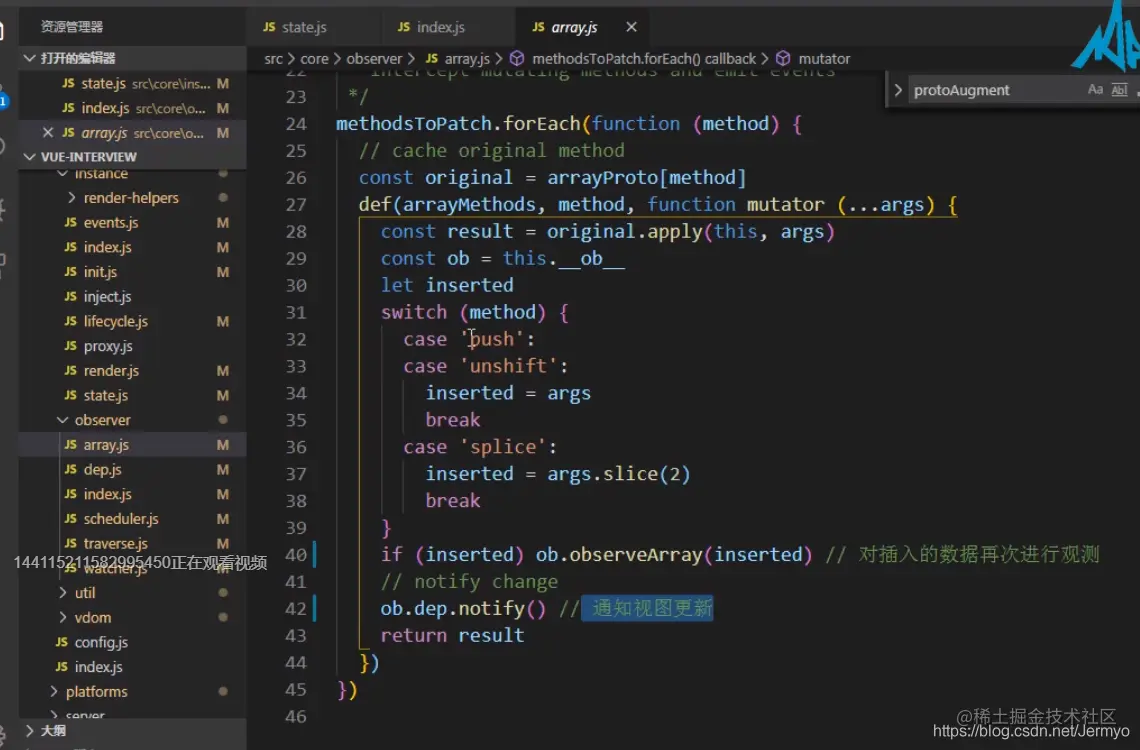The image size is (1140, 750).
Task: Click 'unshift' string on line 33
Action: pos(508,366)
